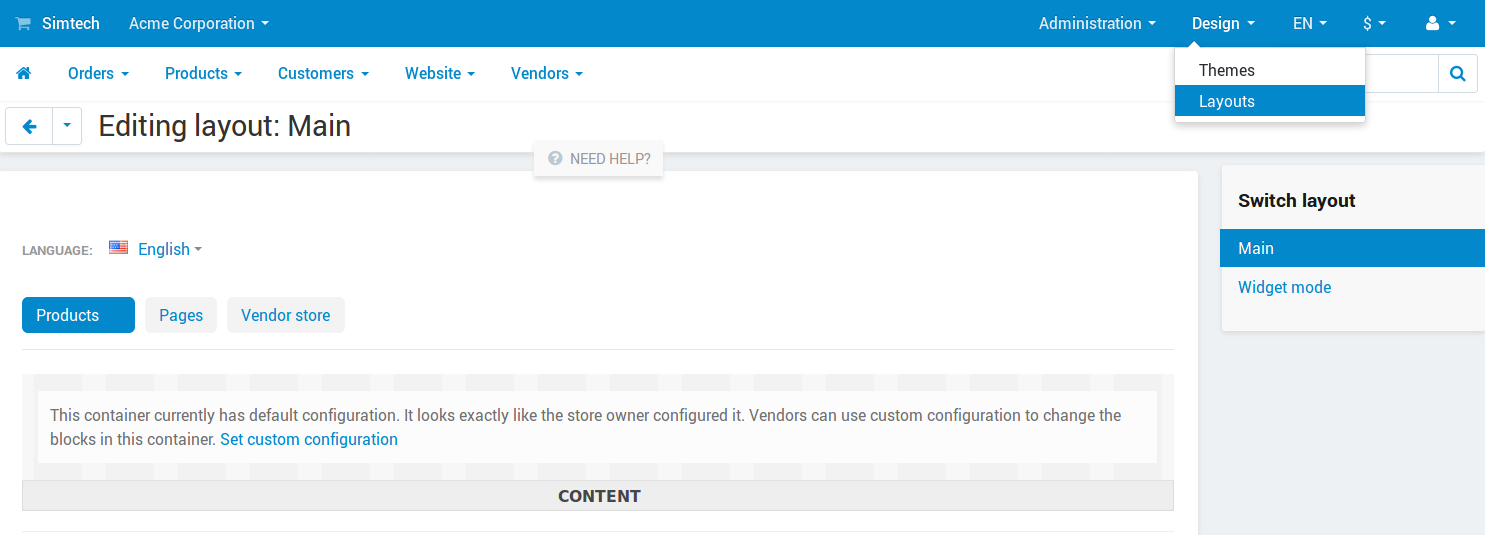
Task: Select the Products layout tab
Action: [x=78, y=315]
